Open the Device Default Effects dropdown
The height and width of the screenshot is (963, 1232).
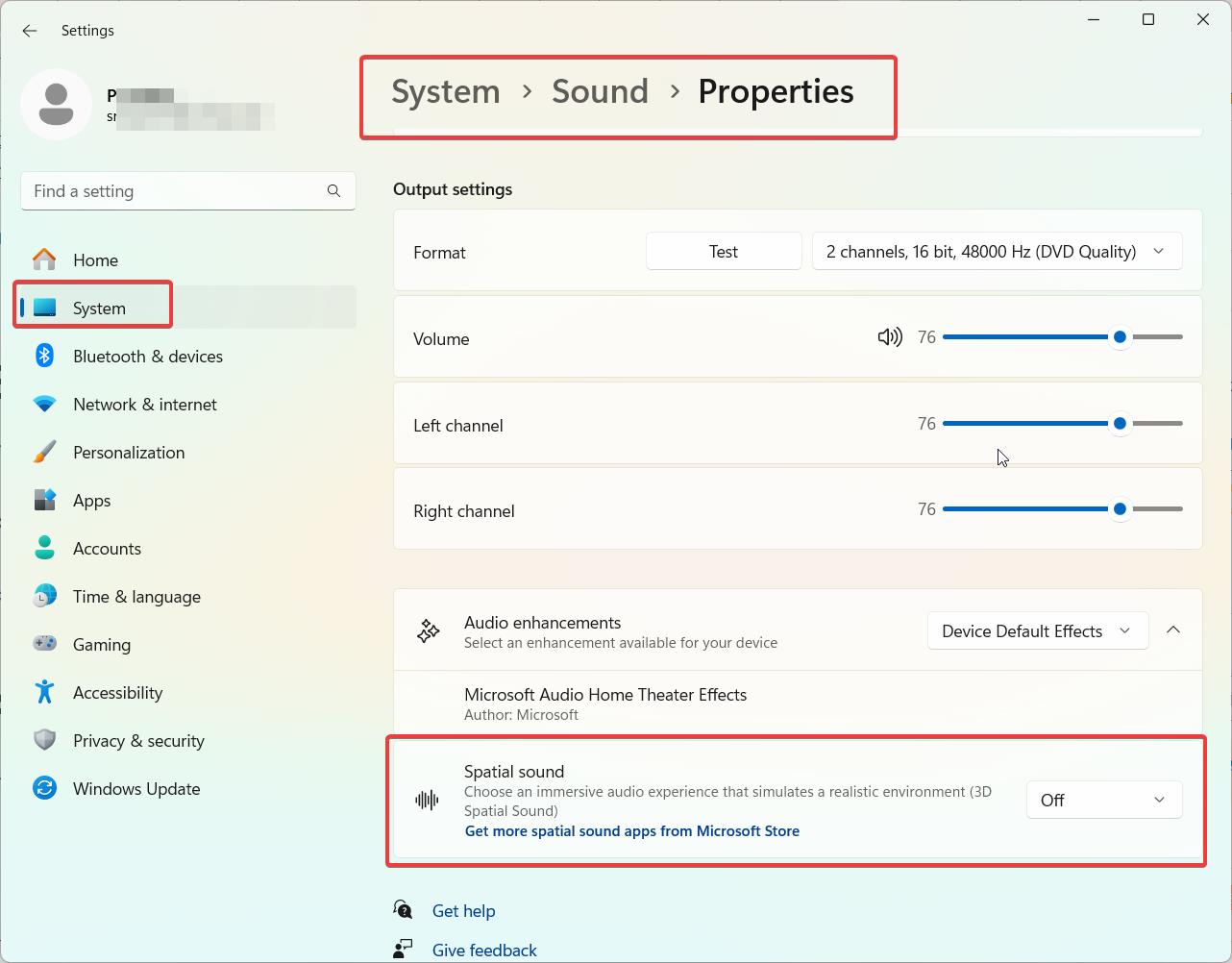pos(1037,630)
